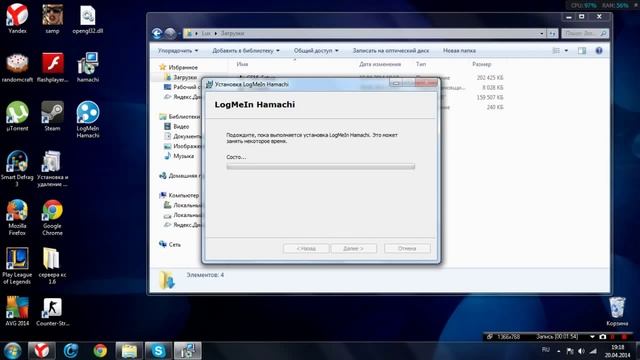Click the Далее button in installer
Image resolution: width=640 pixels, height=360 pixels.
click(x=353, y=248)
